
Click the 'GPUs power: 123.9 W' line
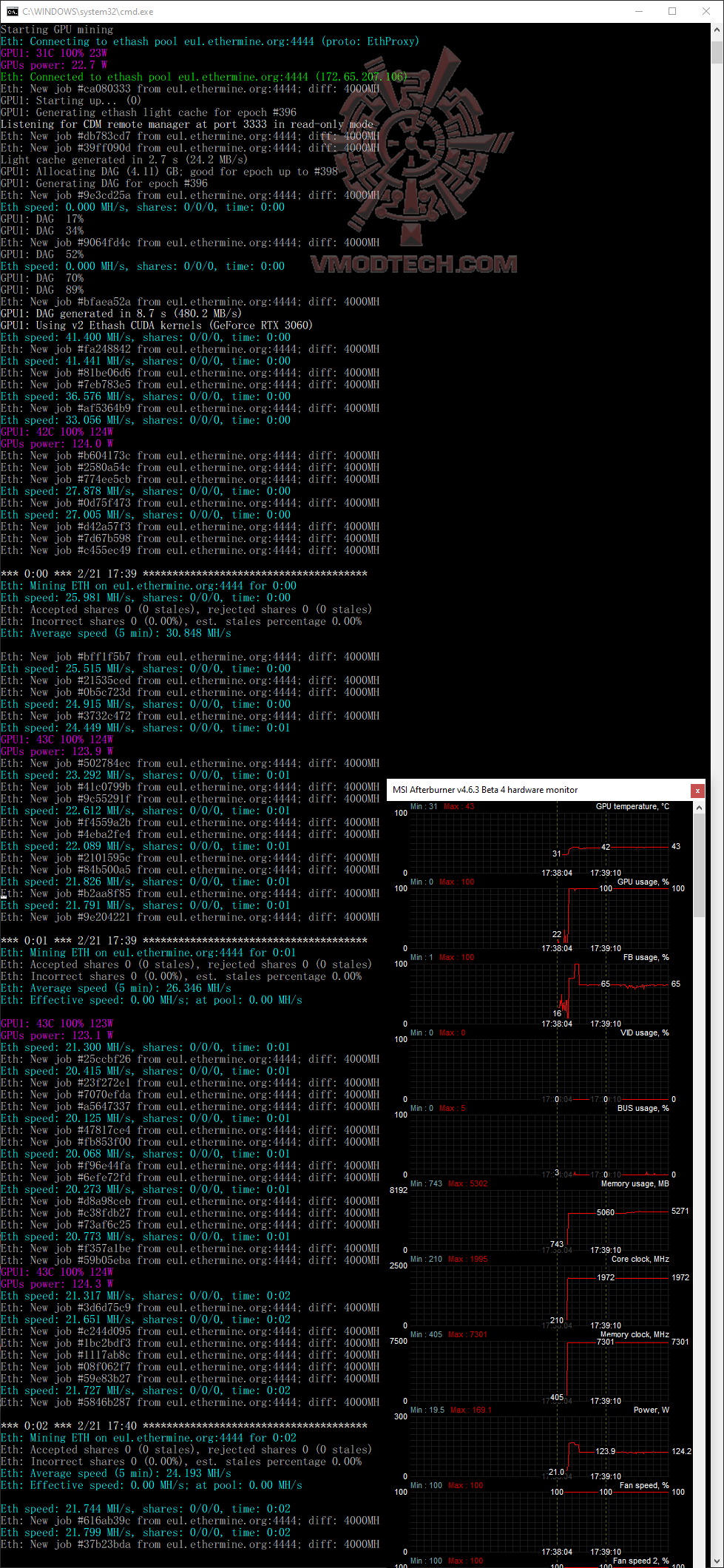pos(57,751)
